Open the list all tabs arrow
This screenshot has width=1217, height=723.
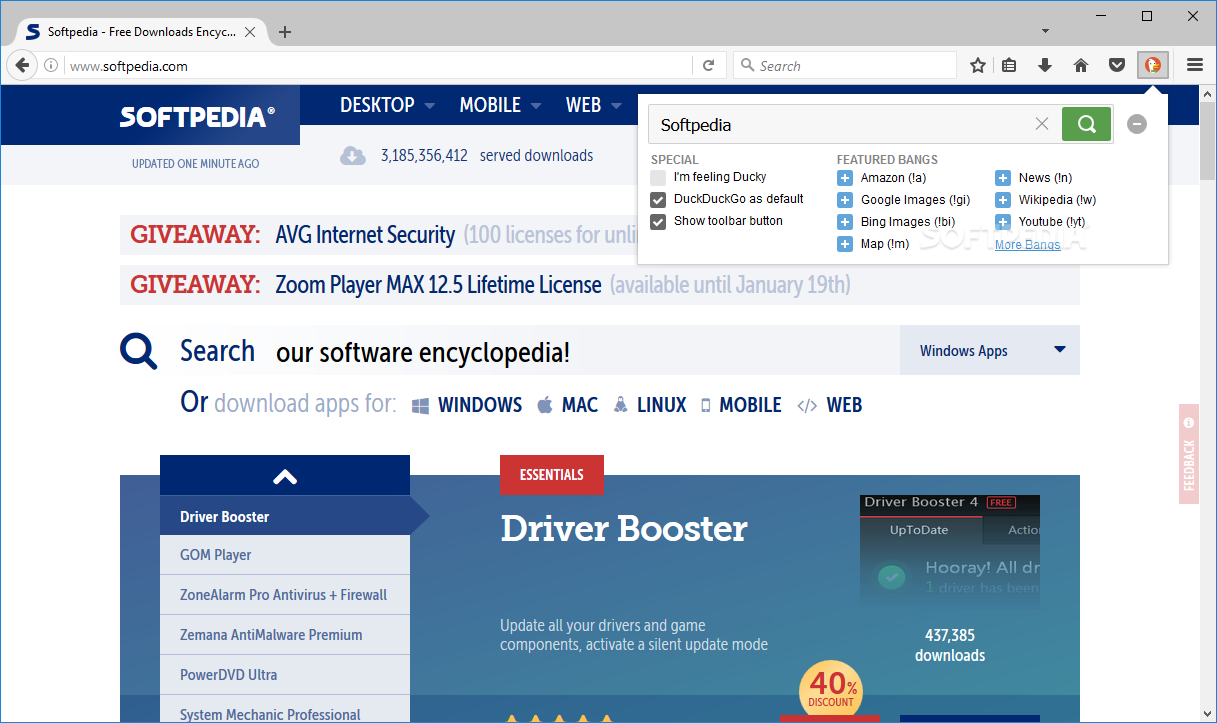(1045, 31)
